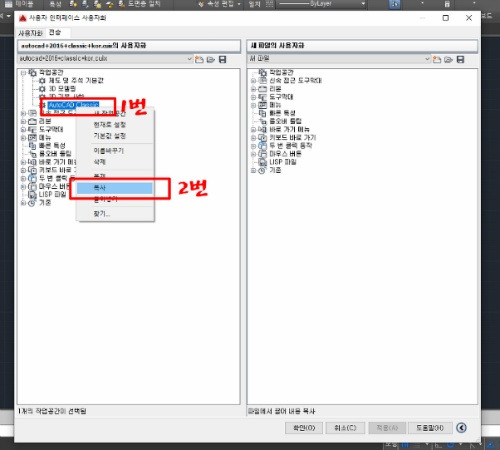Choose 기본값 설정 from context menu
500x450 pixels.
tap(110, 136)
